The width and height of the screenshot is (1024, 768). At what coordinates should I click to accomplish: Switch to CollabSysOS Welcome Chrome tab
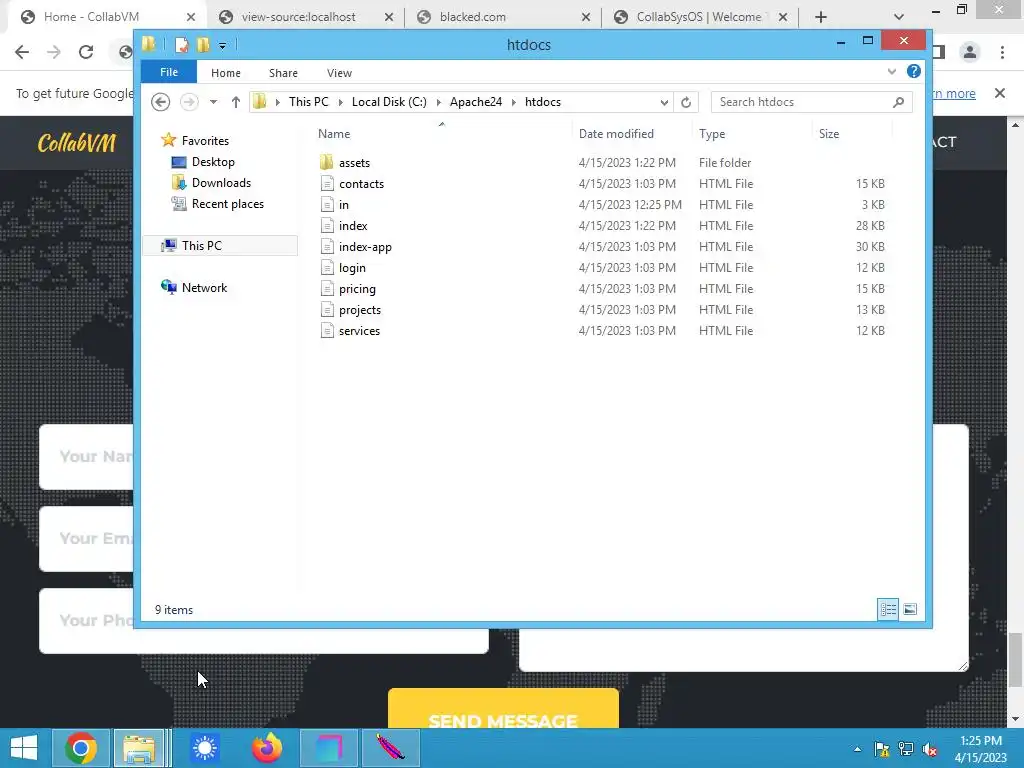[698, 17]
